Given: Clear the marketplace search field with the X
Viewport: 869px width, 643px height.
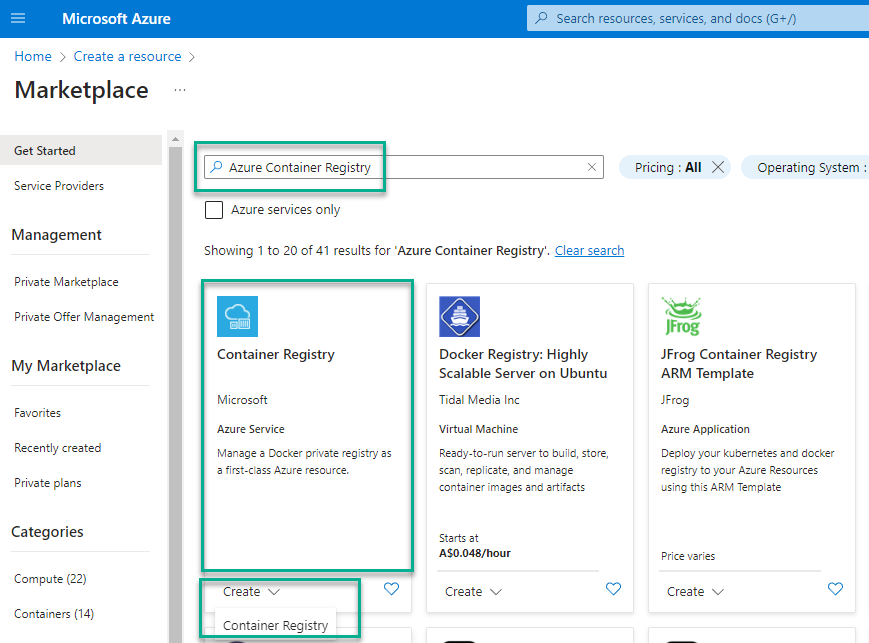Looking at the screenshot, I should (591, 167).
